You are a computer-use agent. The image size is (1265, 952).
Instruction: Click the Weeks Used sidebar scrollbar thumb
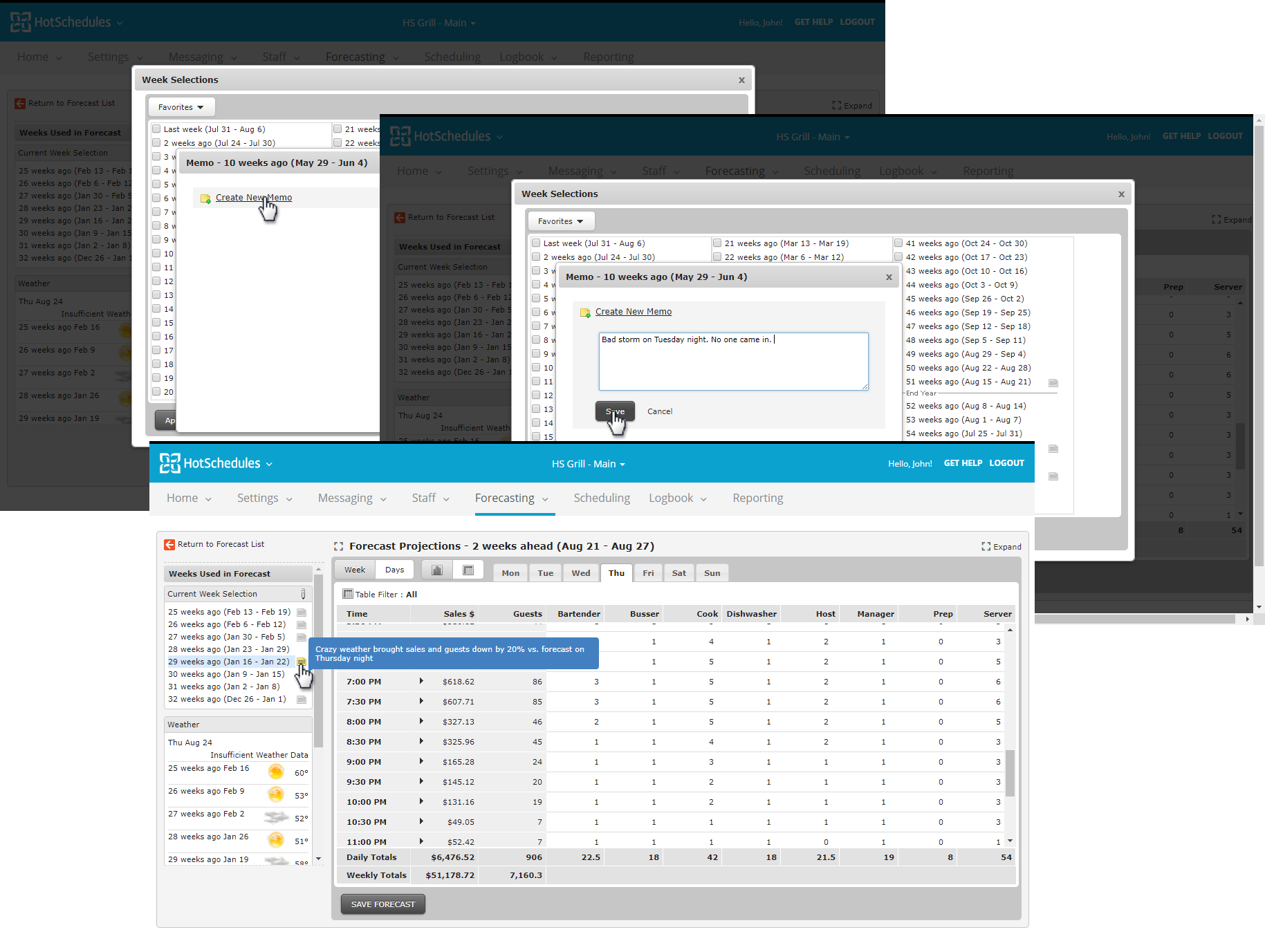[x=318, y=660]
